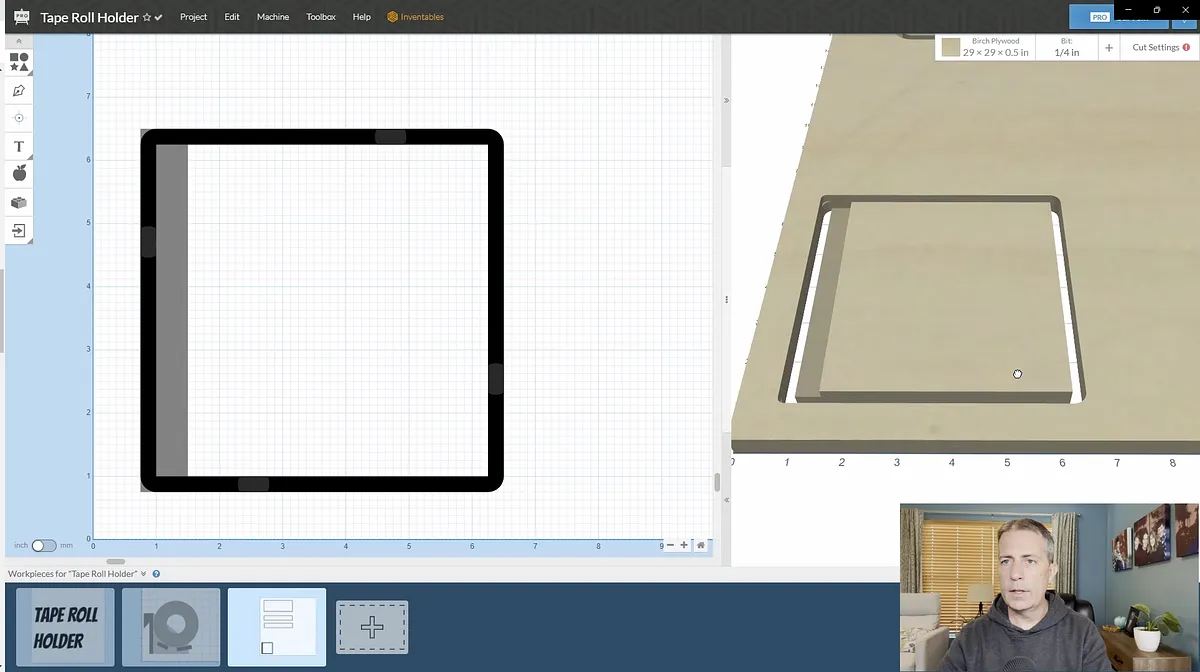Open the Icons library (apple icon)
The width and height of the screenshot is (1200, 672).
click(18, 174)
